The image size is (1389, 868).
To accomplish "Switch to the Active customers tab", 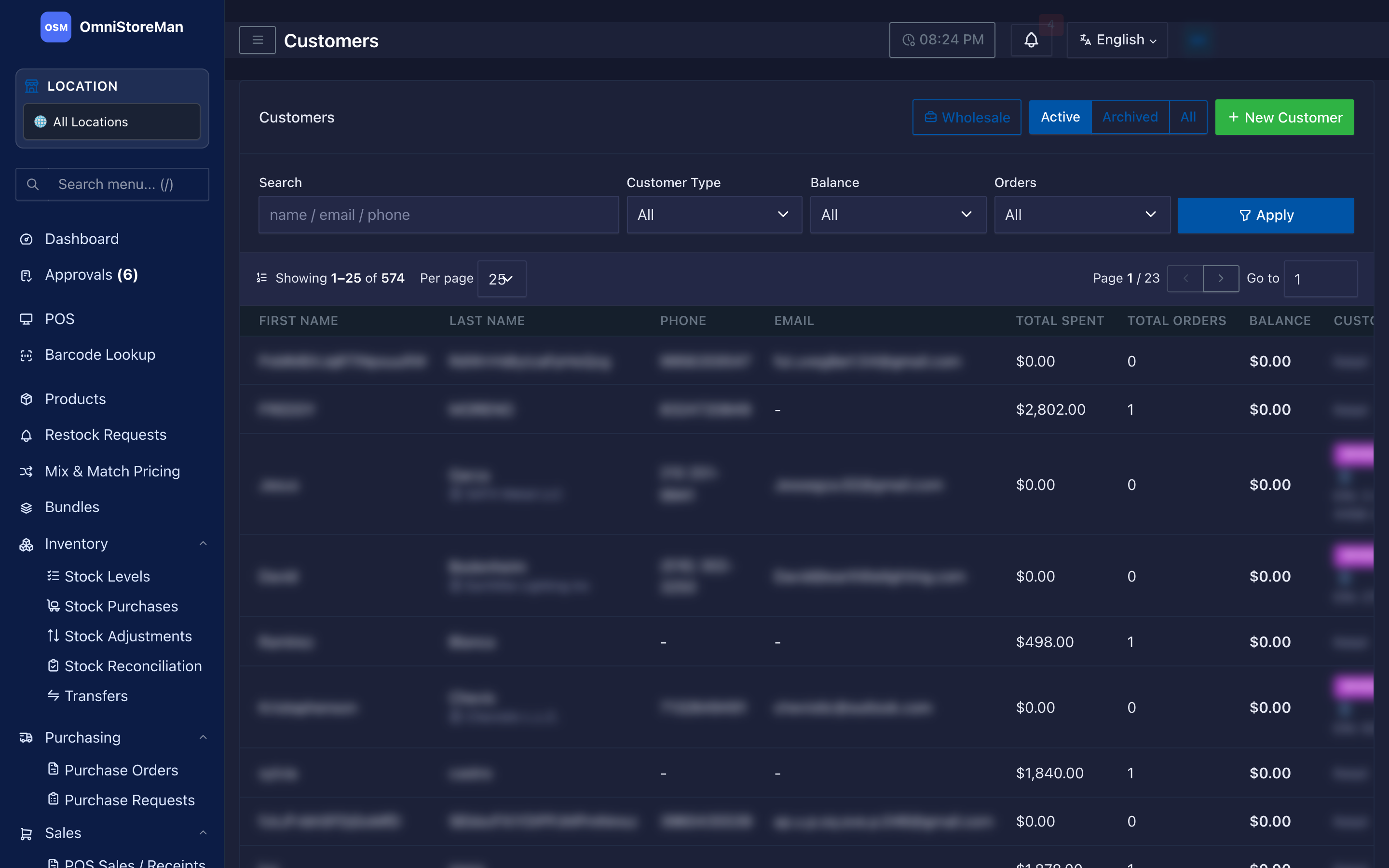I will point(1060,117).
